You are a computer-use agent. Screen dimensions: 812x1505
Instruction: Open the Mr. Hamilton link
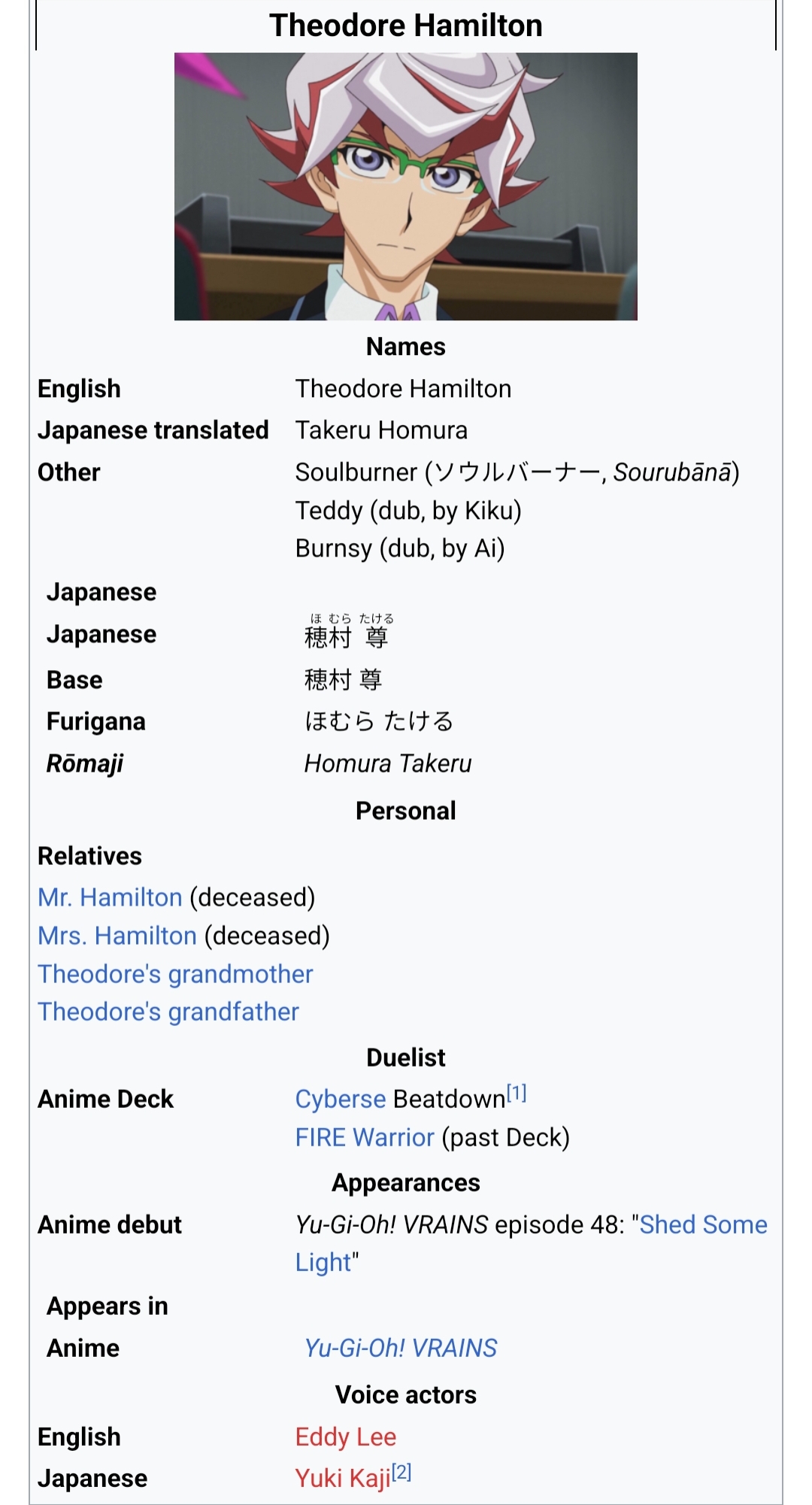click(x=110, y=897)
